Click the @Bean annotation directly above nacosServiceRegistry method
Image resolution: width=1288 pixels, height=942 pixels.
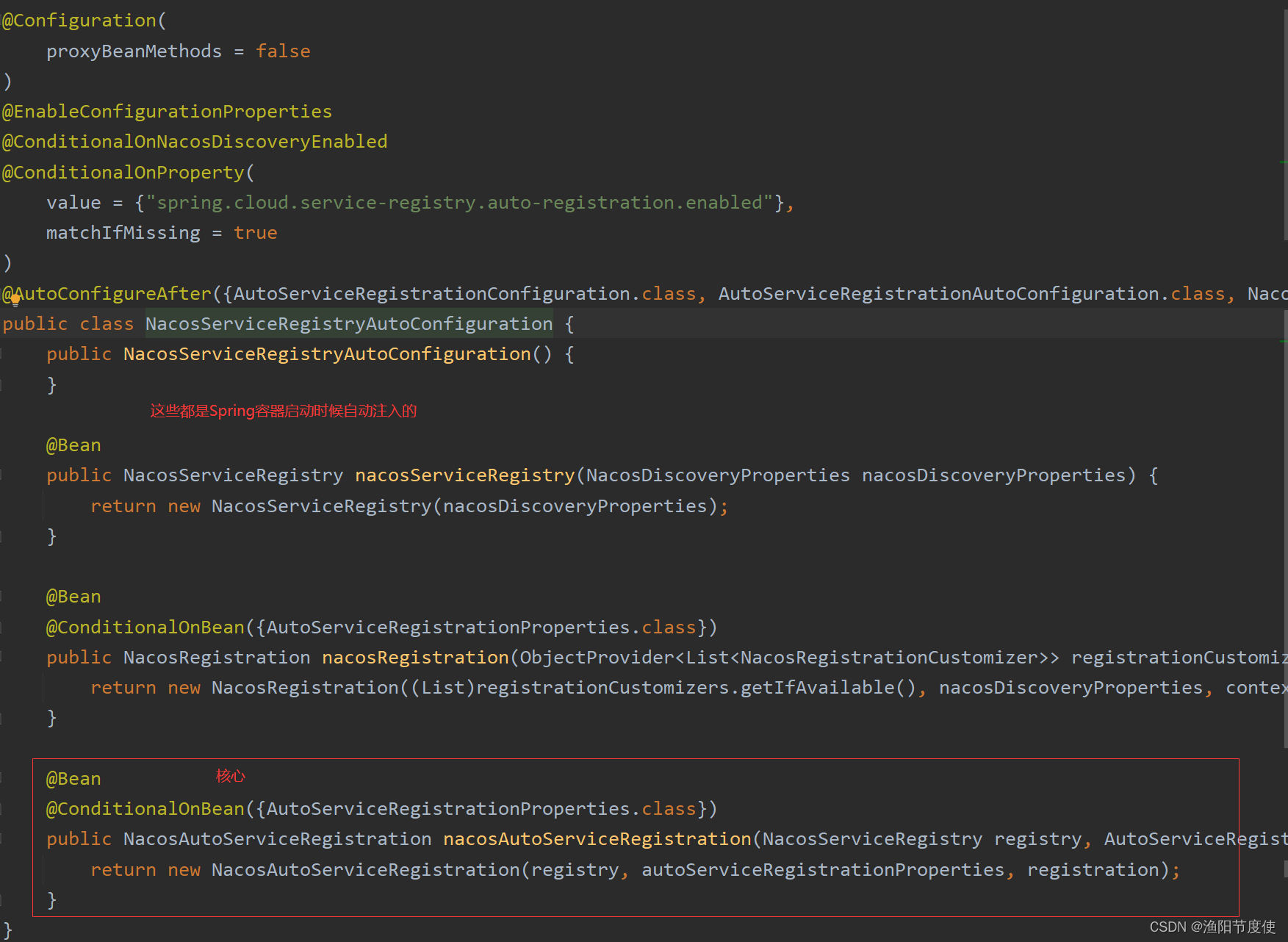point(73,445)
